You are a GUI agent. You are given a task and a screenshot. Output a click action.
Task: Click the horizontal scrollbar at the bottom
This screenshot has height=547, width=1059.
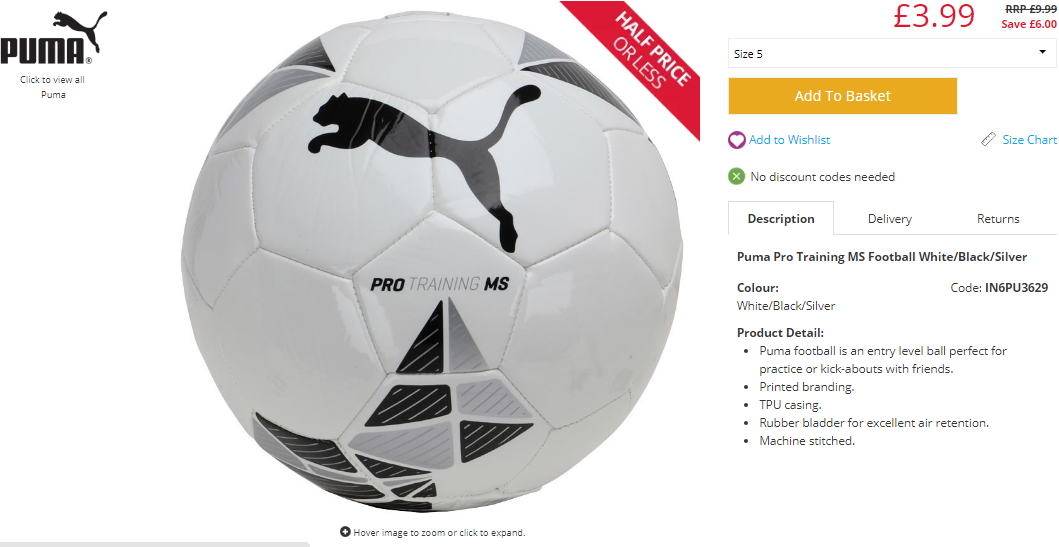(155, 544)
